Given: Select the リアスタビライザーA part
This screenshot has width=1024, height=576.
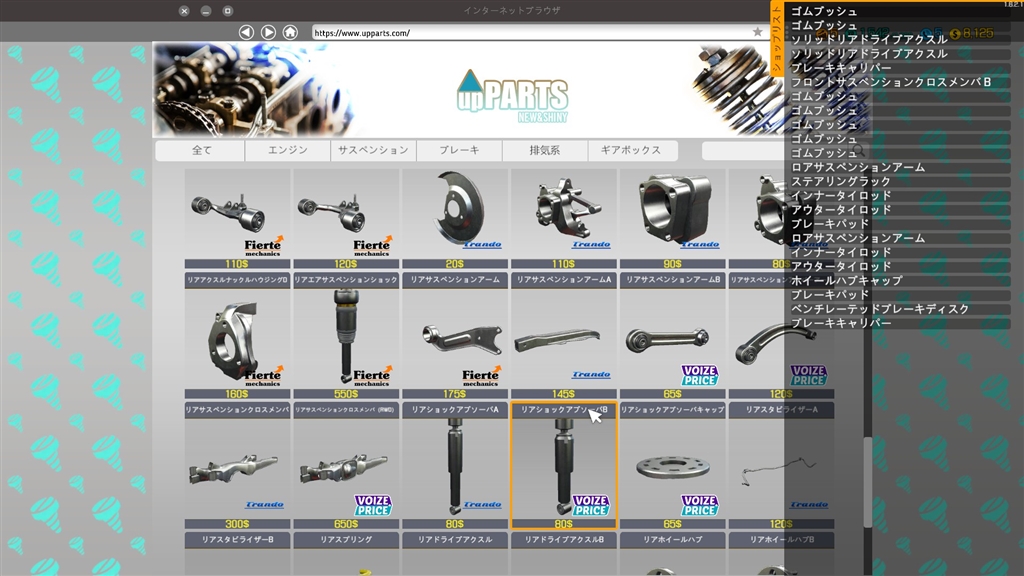Looking at the screenshot, I should tap(782, 466).
